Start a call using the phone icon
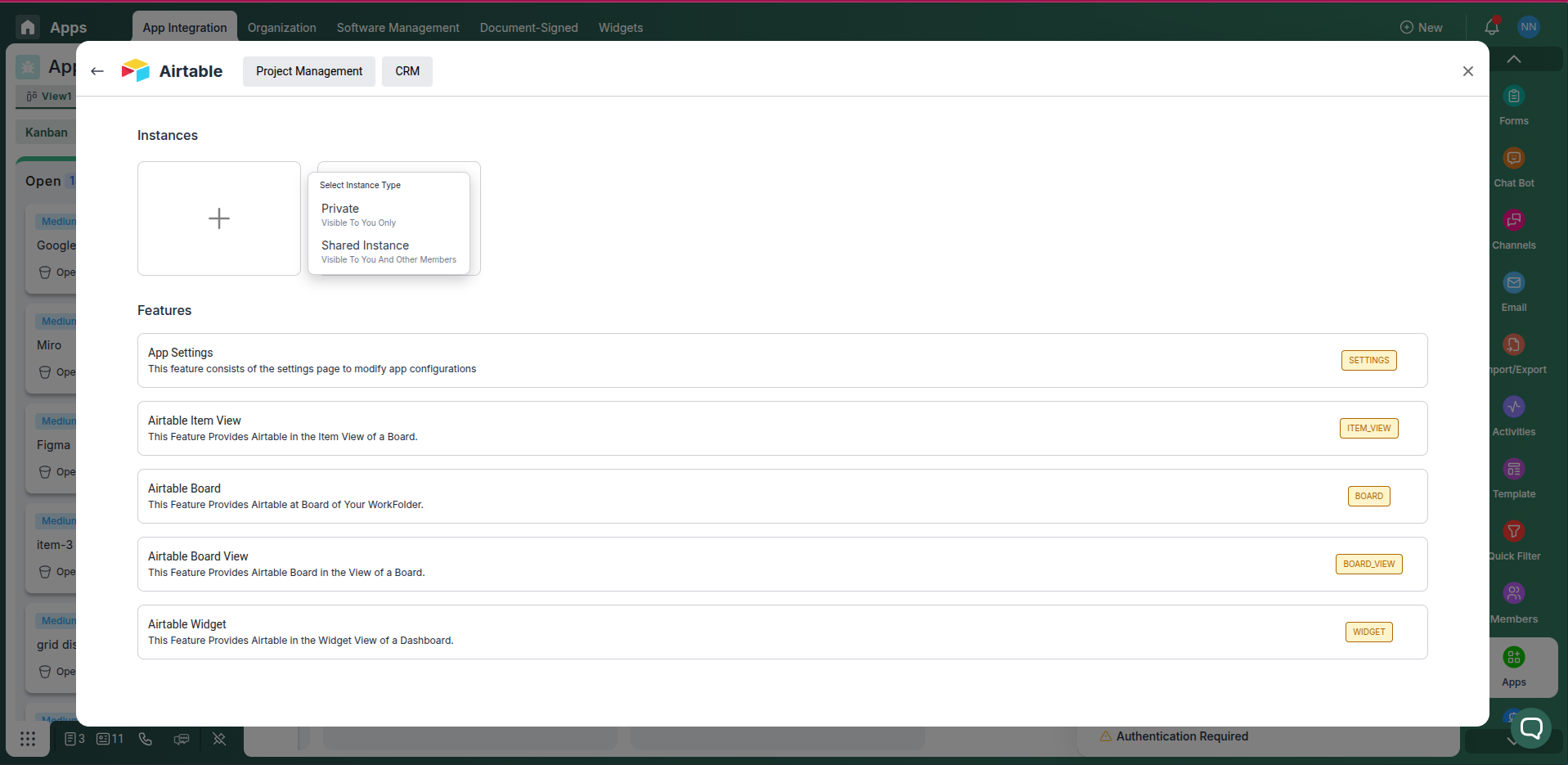 (145, 739)
